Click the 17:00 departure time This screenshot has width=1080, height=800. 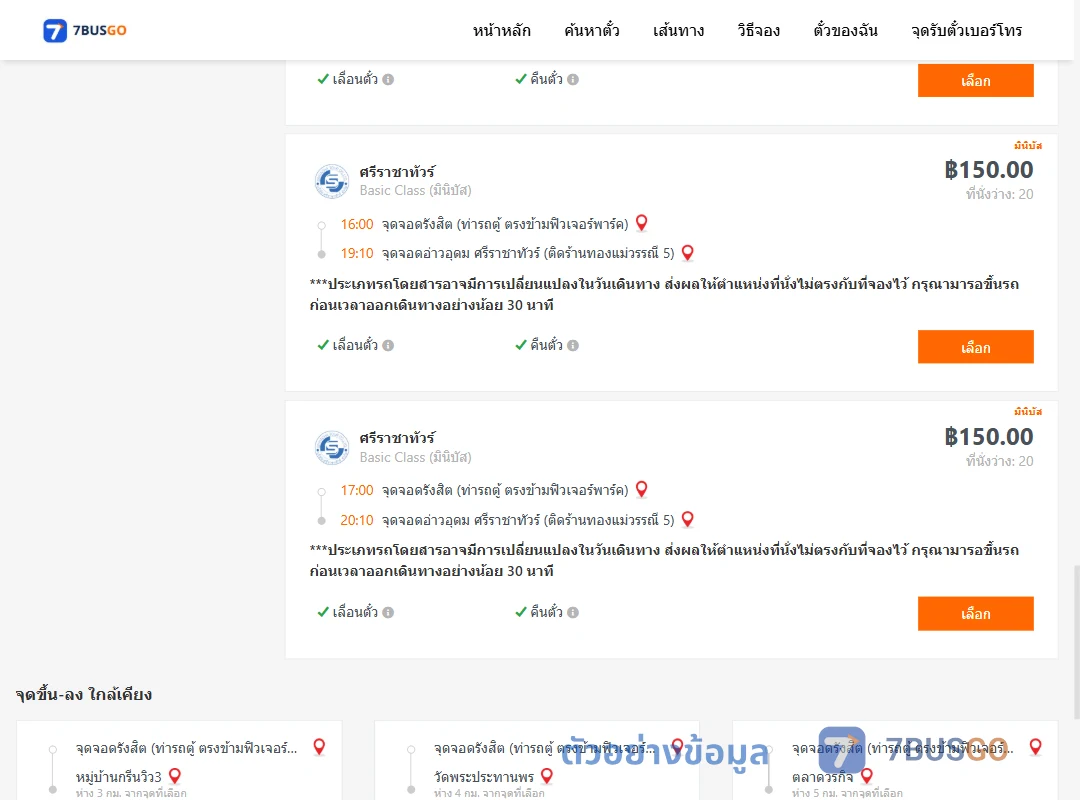(x=357, y=490)
